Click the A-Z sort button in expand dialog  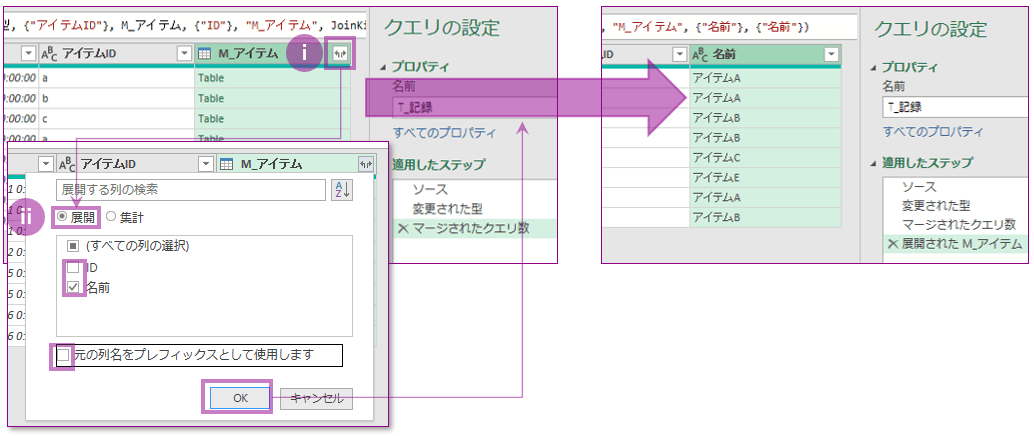(x=341, y=190)
